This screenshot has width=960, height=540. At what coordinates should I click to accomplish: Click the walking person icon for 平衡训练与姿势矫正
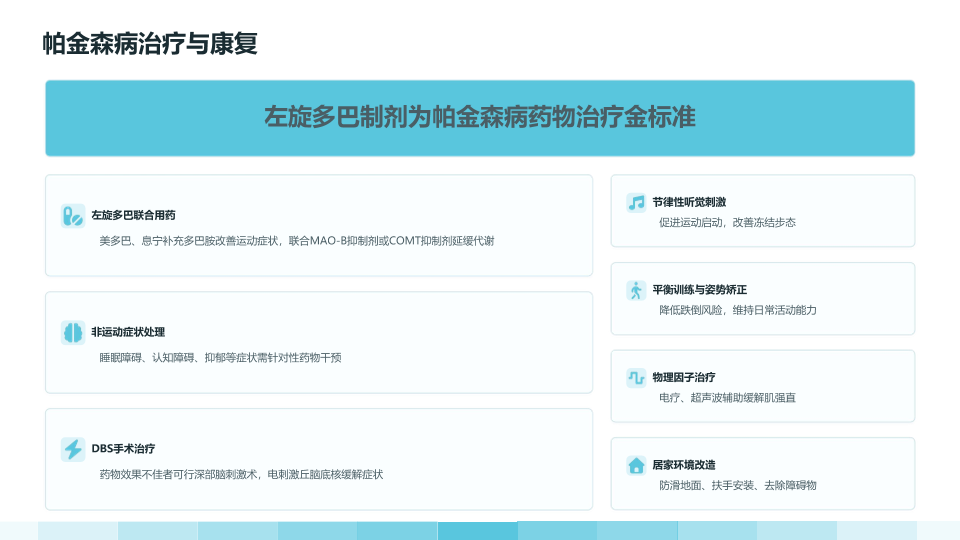tap(636, 290)
